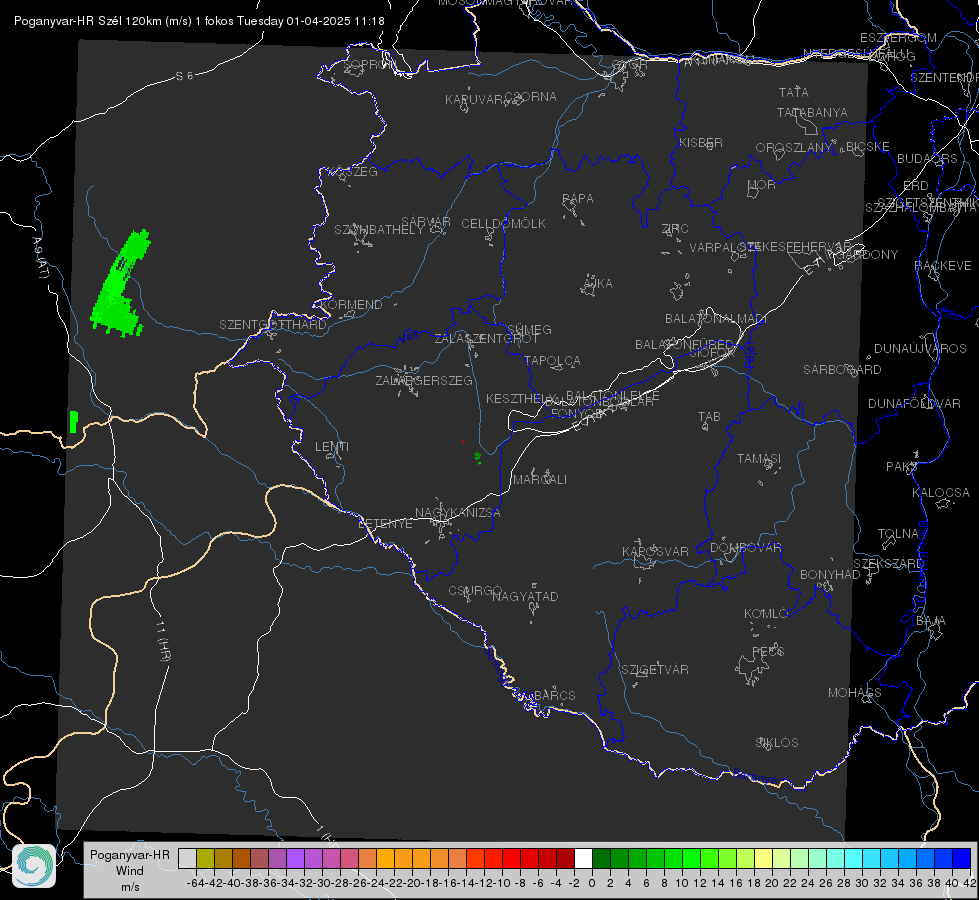
Task: Click the TOLNA city label
Action: click(x=898, y=534)
